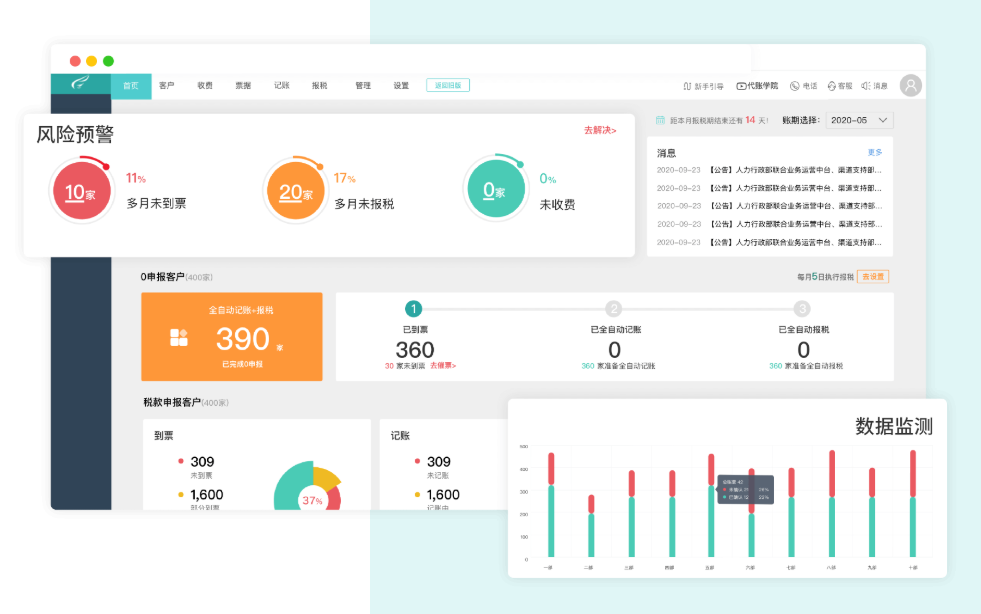Open 代账学院 academy video icon
981x614 pixels.
click(x=742, y=86)
